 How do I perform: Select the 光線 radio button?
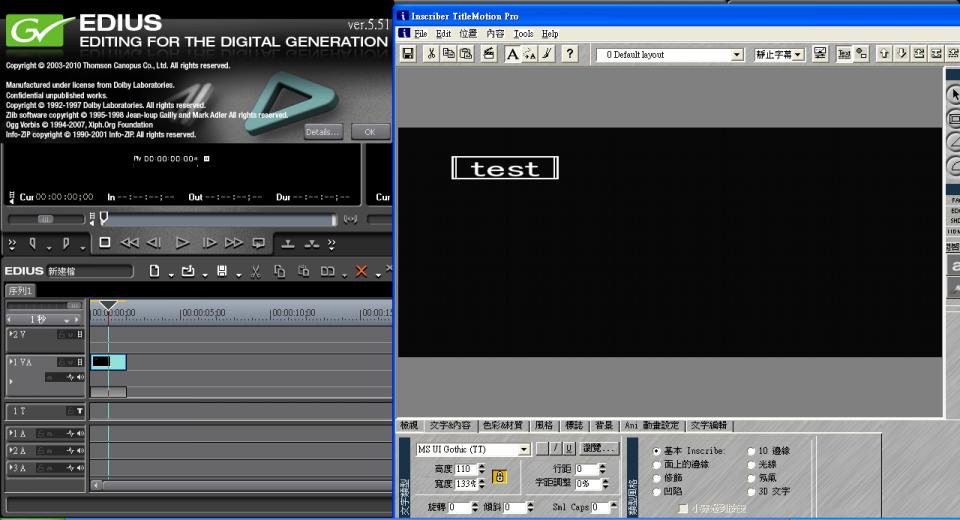click(x=751, y=465)
